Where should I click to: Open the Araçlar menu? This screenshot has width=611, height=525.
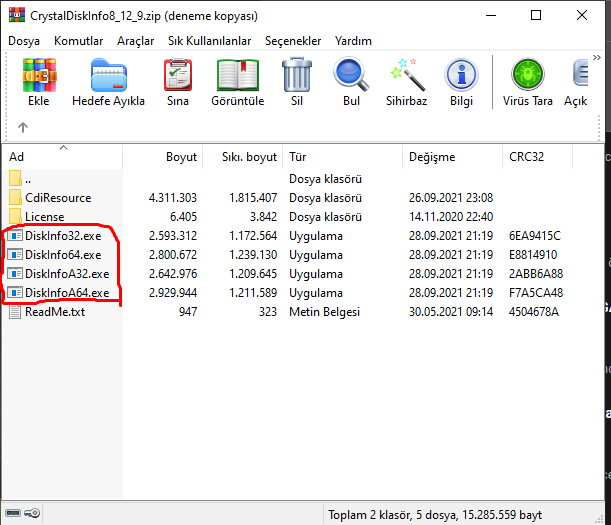[136, 41]
